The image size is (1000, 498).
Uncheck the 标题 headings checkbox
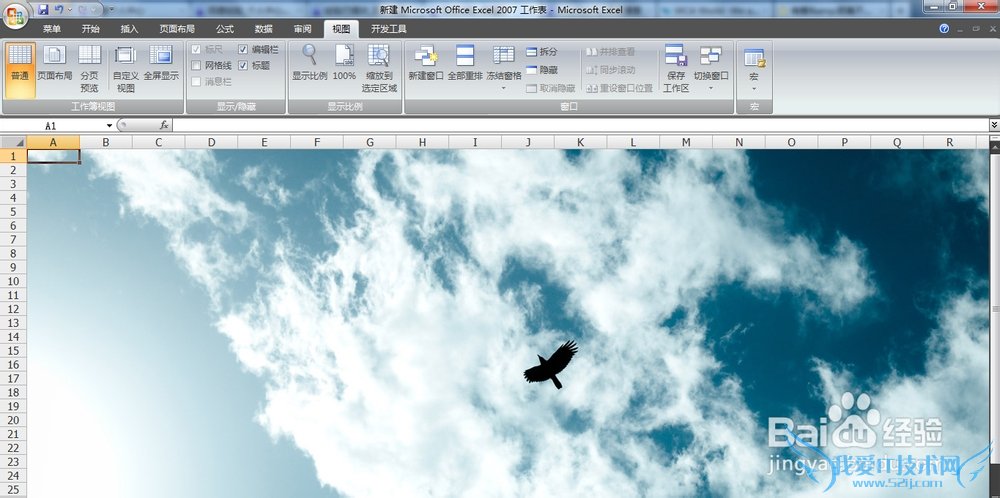coord(243,65)
